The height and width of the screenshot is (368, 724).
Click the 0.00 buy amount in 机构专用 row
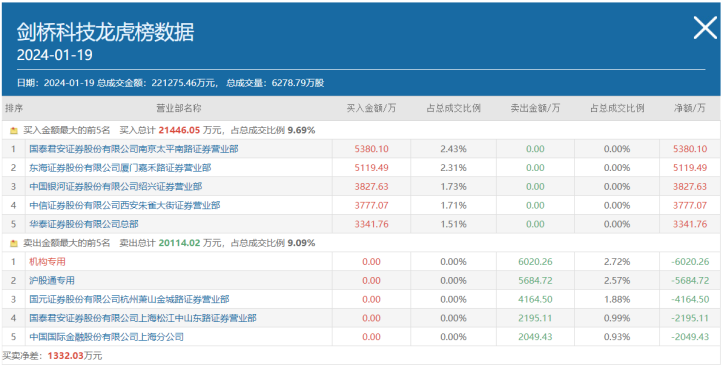click(371, 262)
